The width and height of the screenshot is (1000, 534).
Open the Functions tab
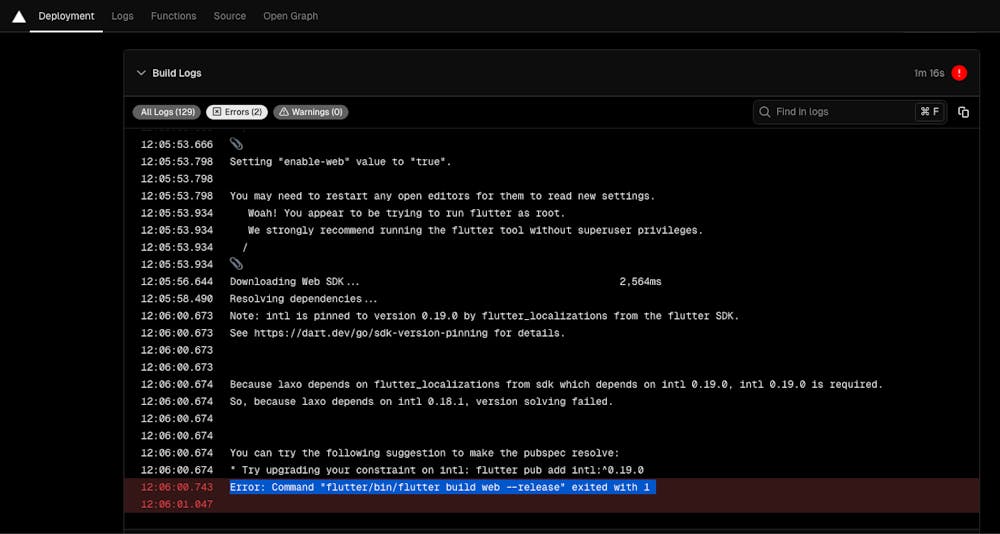coord(173,16)
